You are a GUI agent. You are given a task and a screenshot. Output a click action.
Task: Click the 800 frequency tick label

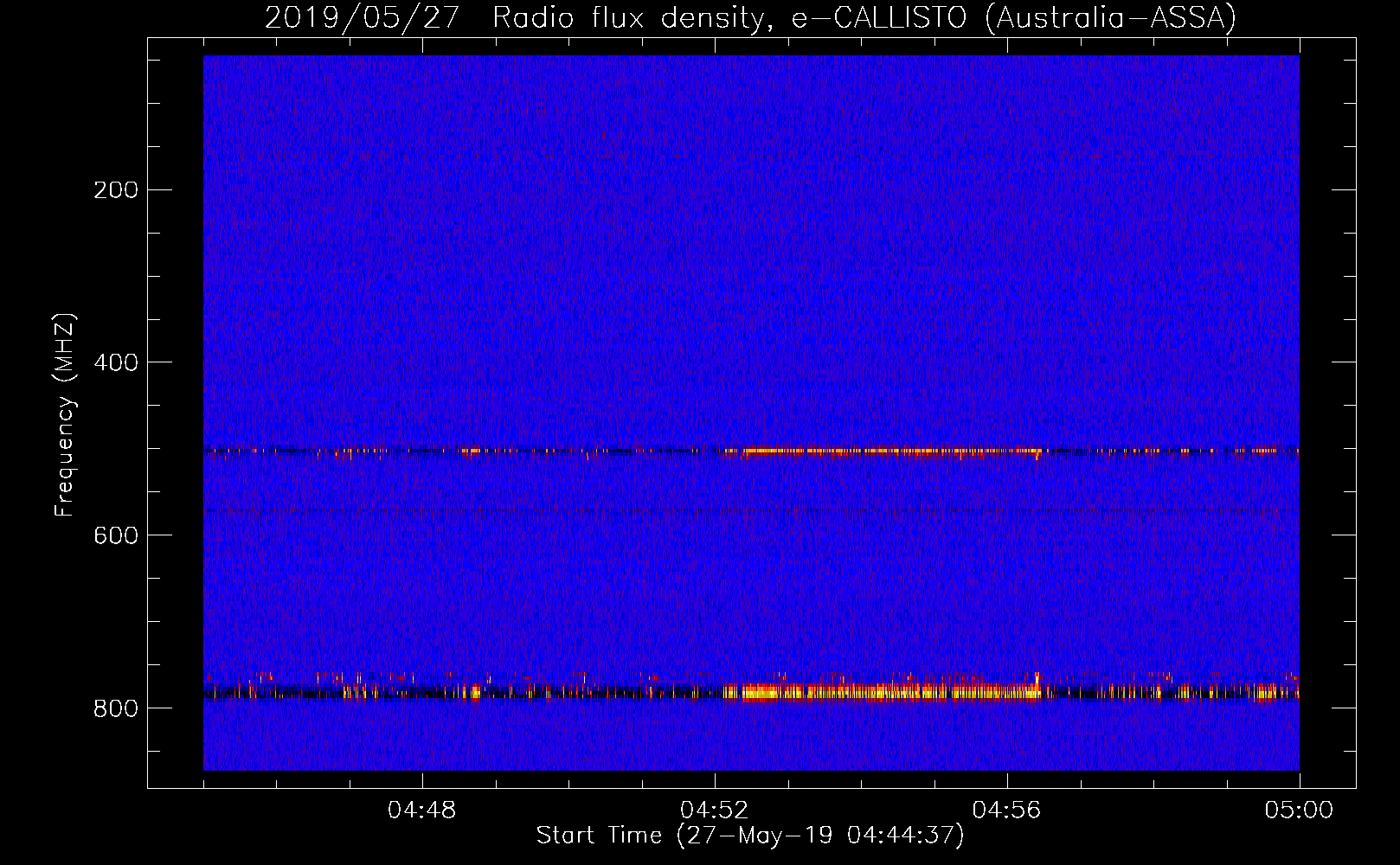[116, 709]
